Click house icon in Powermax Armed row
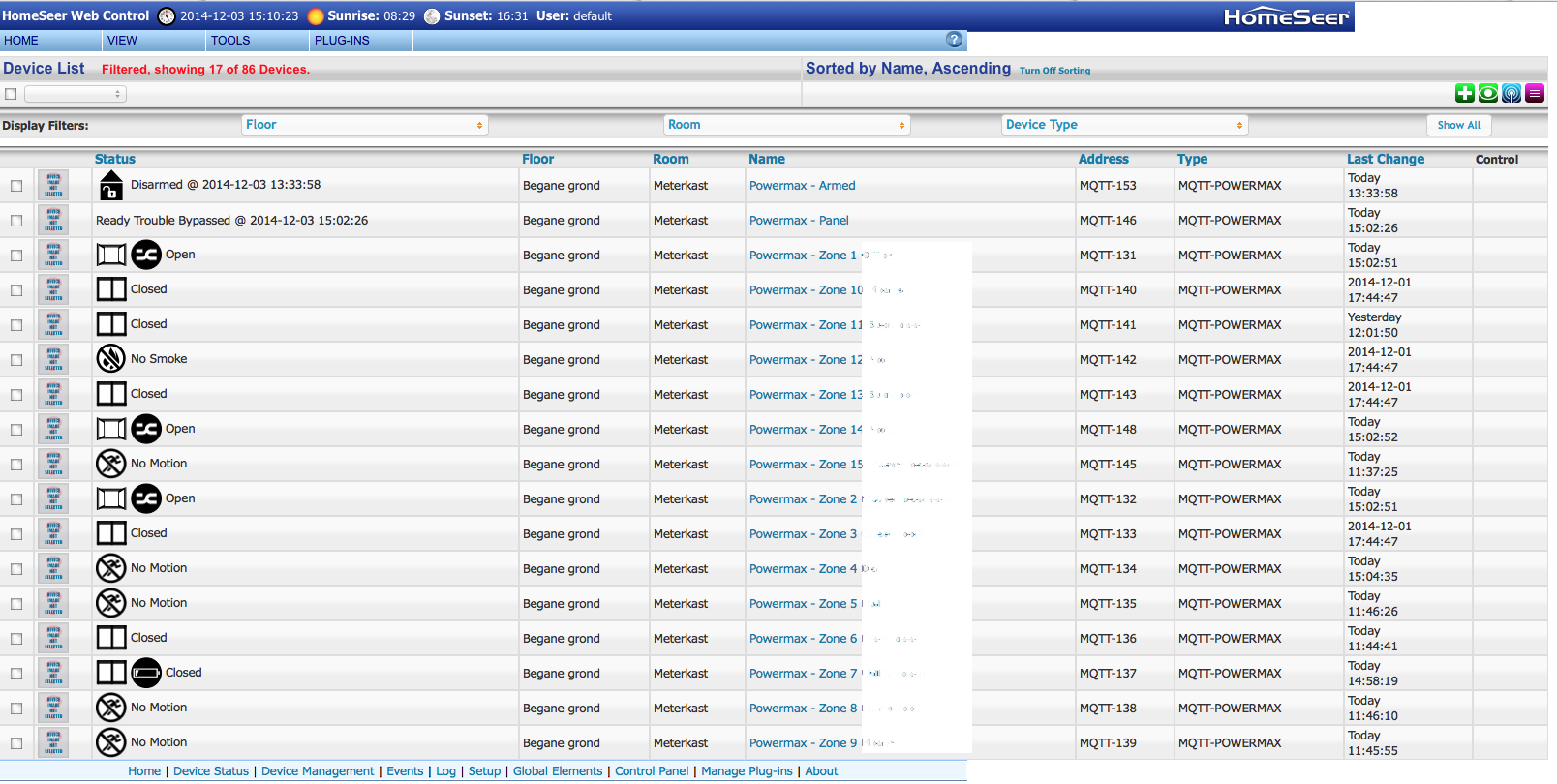Viewport: 1557px width, 784px height. (111, 185)
